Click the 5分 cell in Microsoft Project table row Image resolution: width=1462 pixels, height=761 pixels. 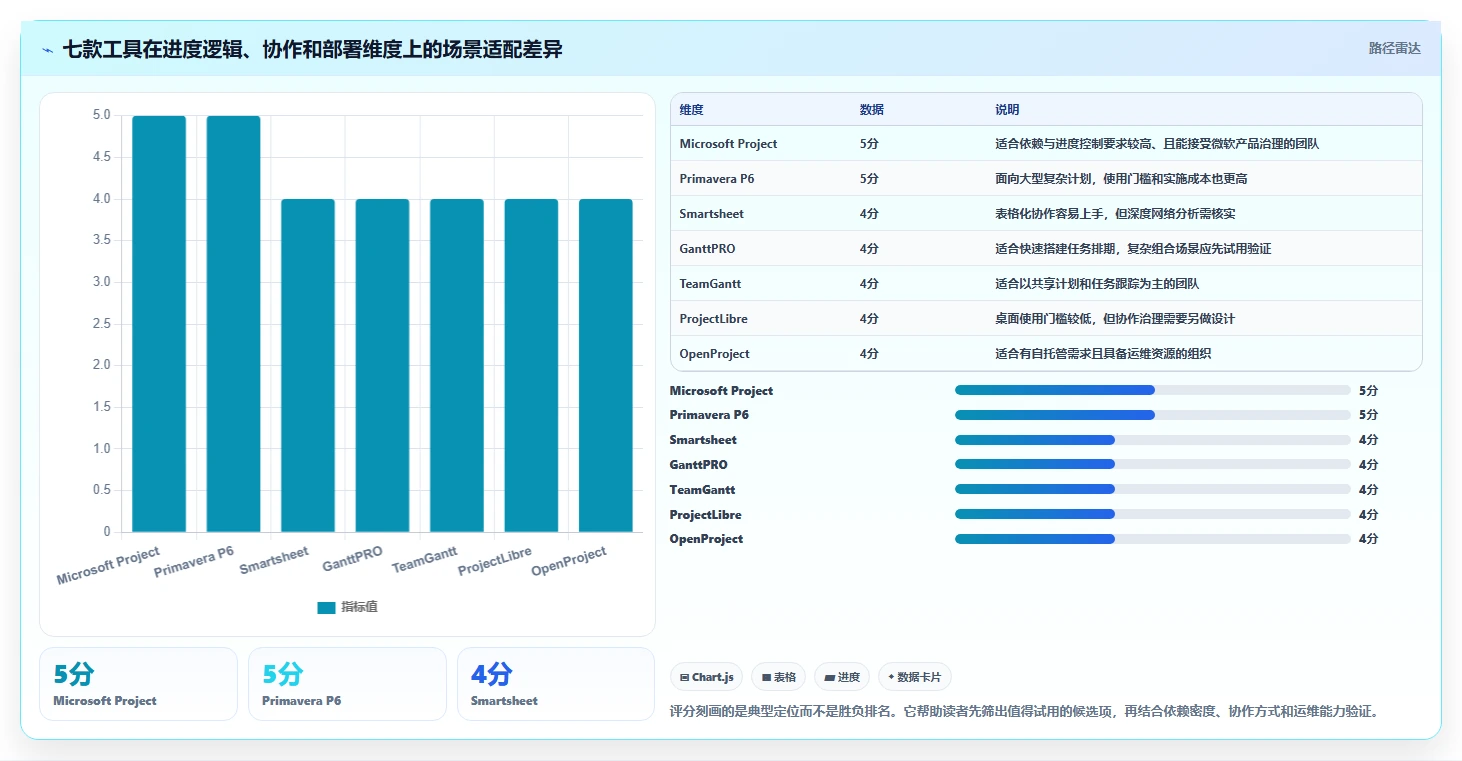tap(869, 144)
